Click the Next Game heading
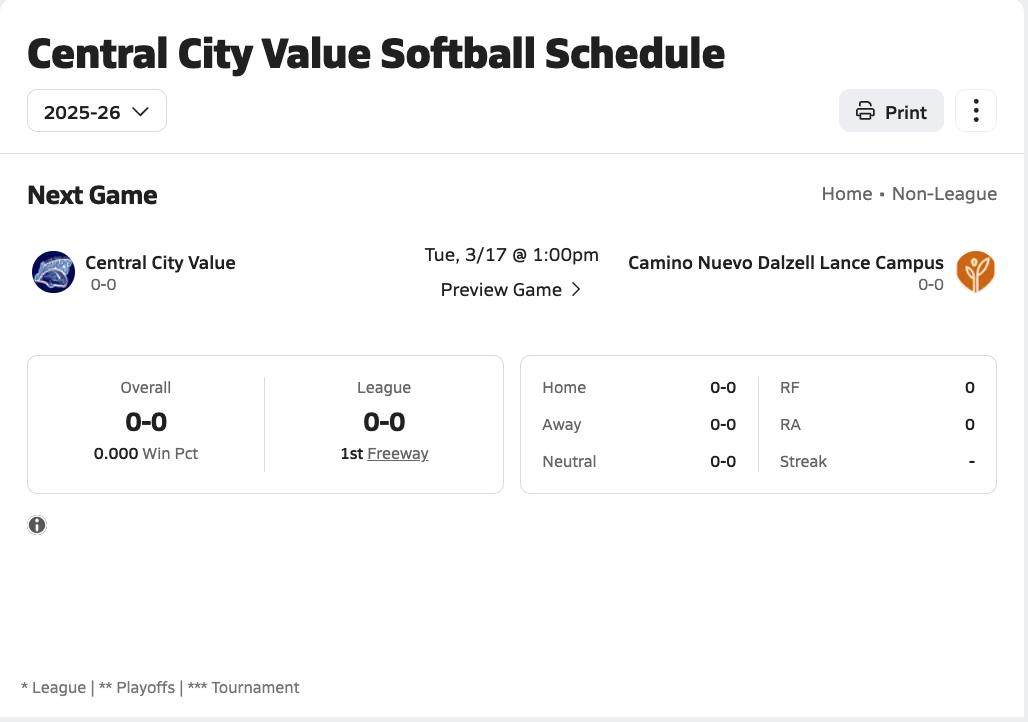1028x722 pixels. 92,195
